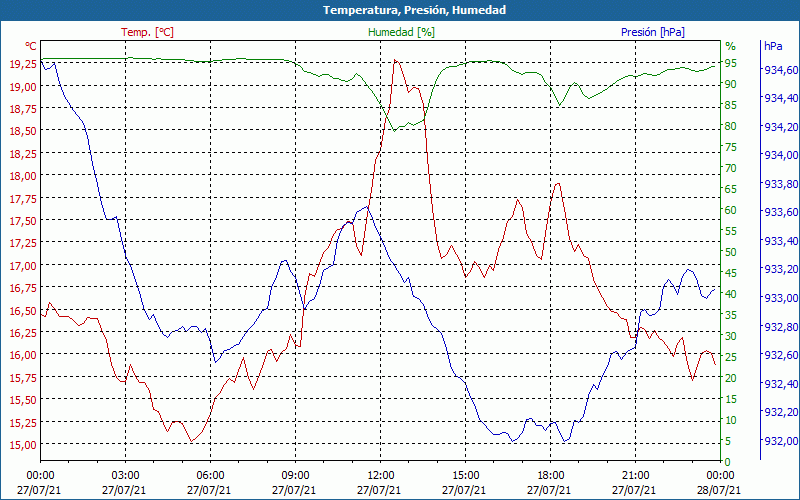Click temperature axis value '17,25'
Viewport: 800px width, 500px height.
(23, 242)
